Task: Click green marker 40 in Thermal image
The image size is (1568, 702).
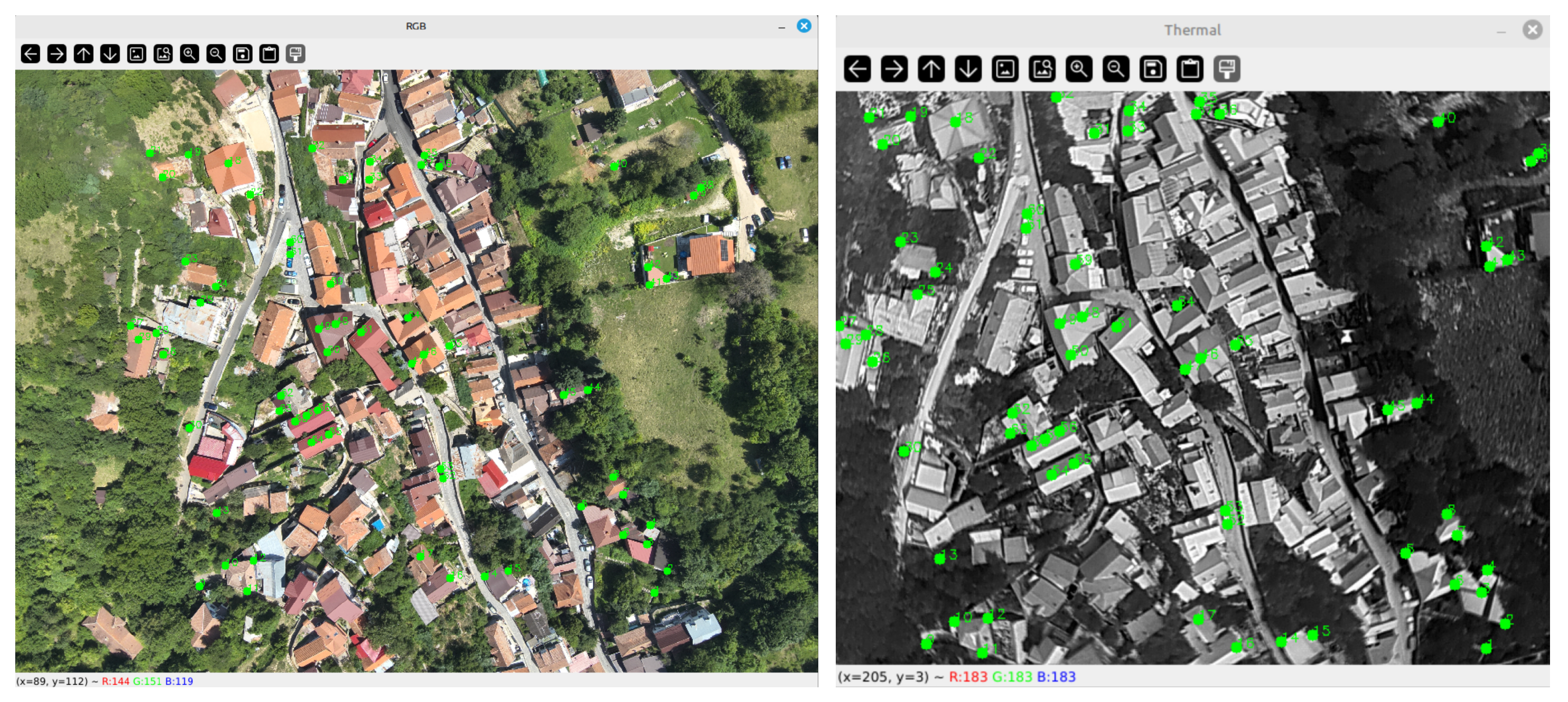Action: pos(1438,122)
